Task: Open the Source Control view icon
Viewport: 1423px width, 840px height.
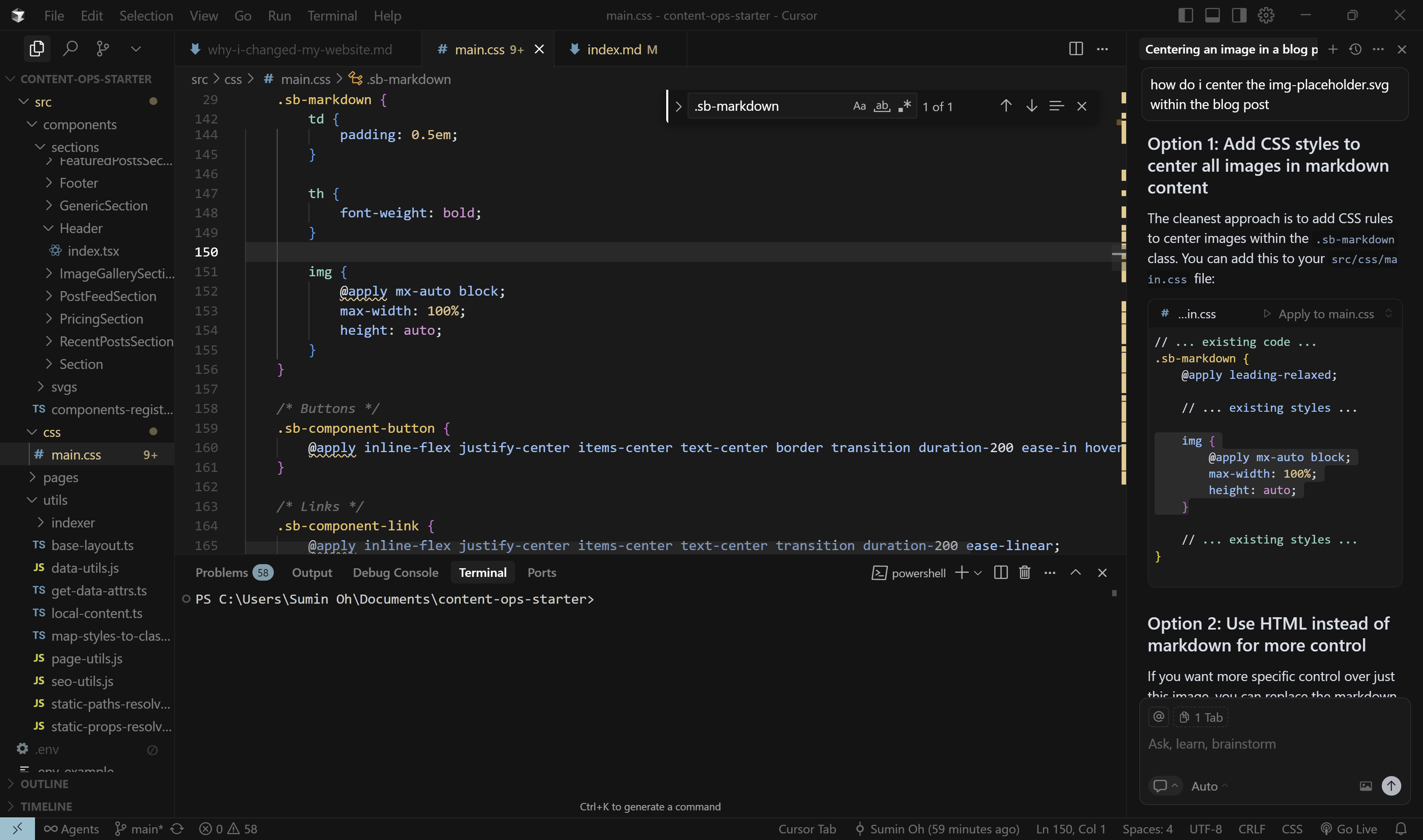Action: tap(103, 49)
